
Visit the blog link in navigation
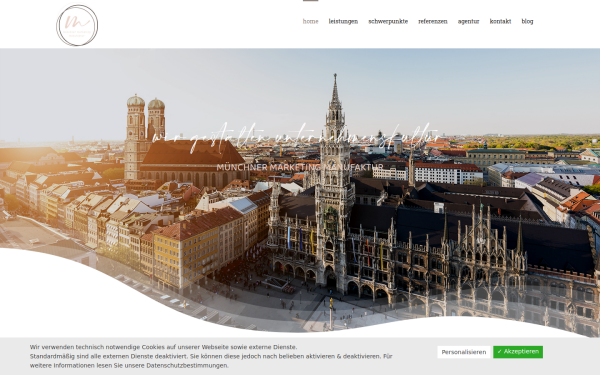[x=527, y=21]
